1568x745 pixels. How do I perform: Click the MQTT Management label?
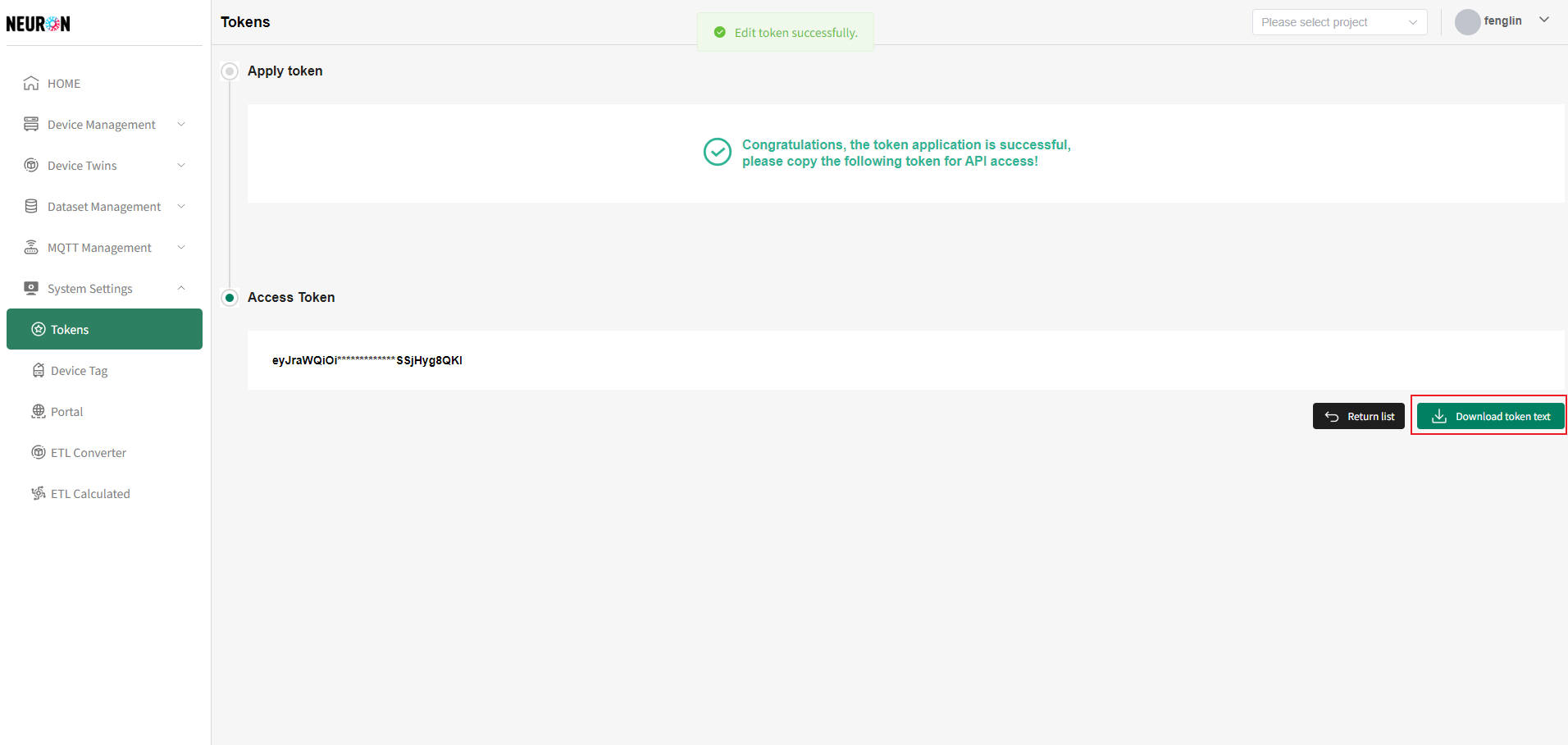point(99,248)
